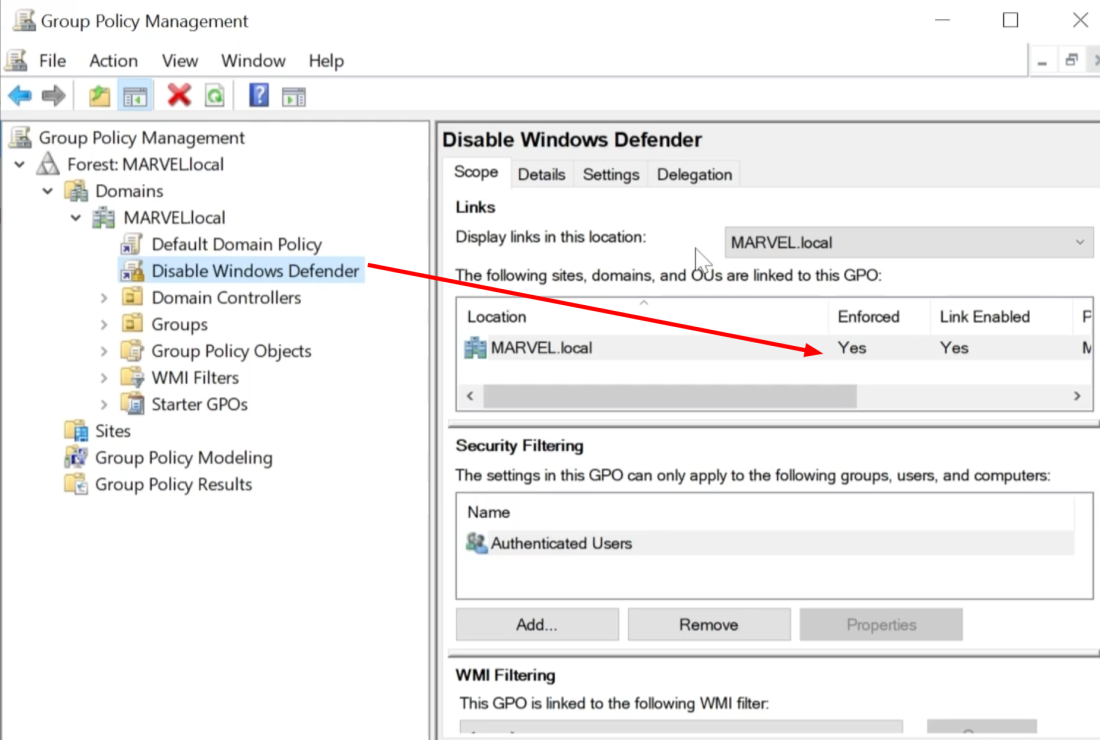Select Authenticated Users in Security Filtering
1100x740 pixels.
561,544
